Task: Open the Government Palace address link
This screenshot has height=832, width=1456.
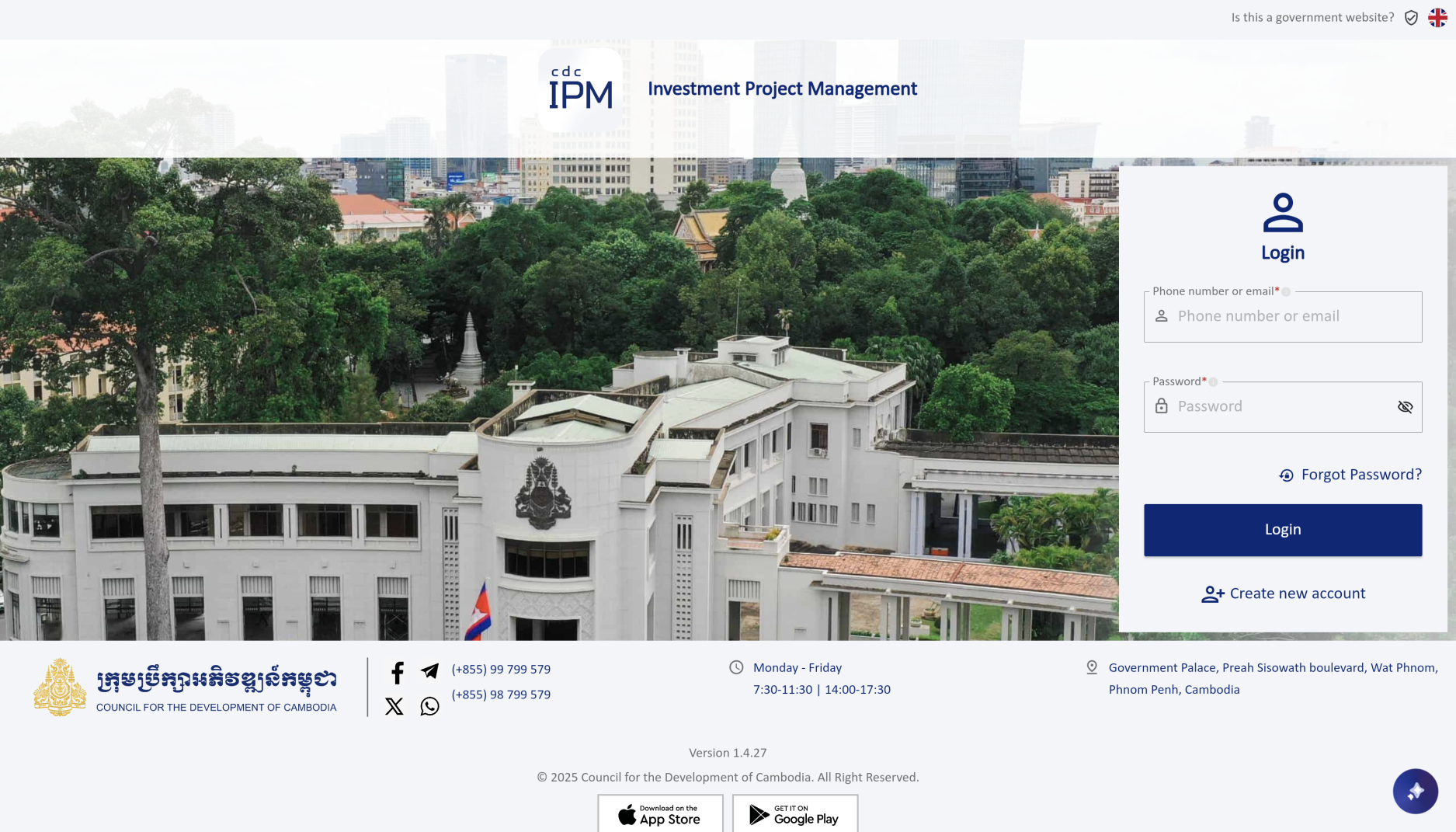Action: (1272, 678)
